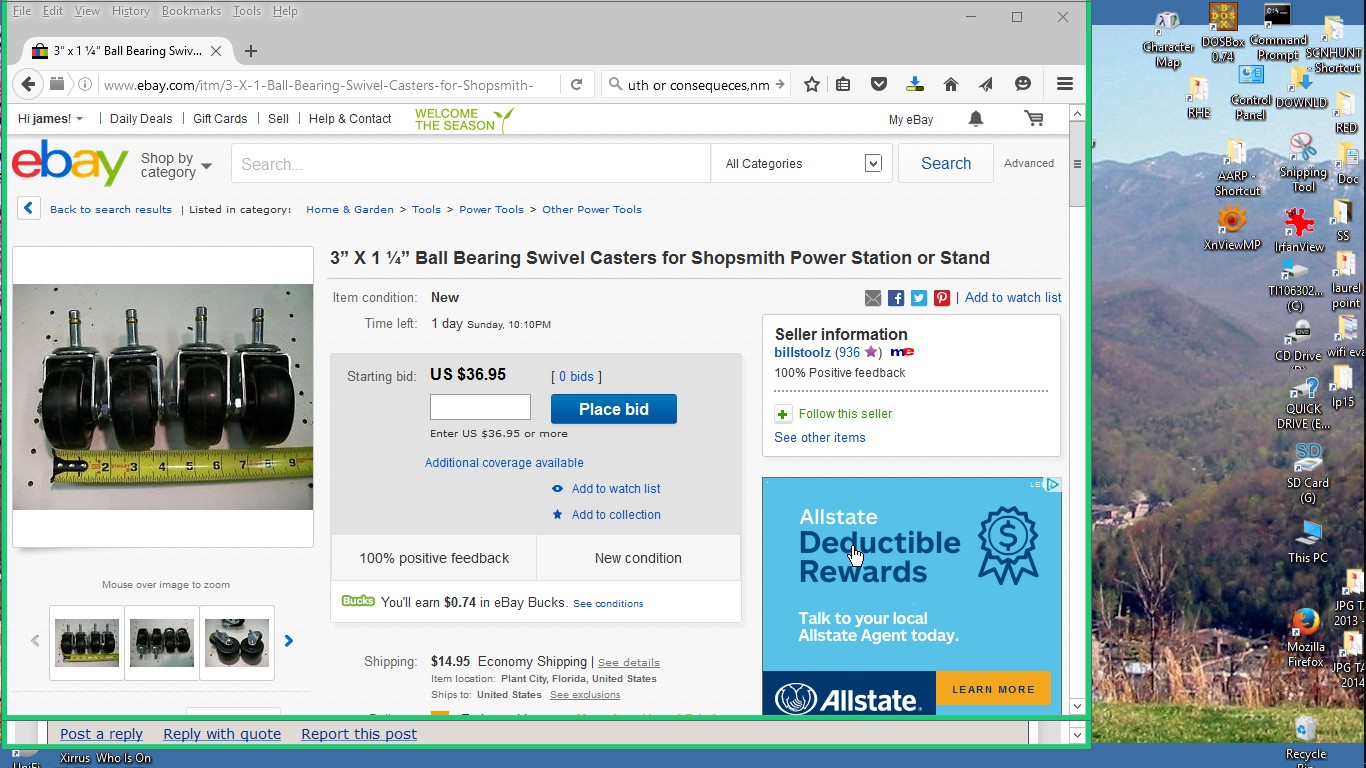Click Additional coverage available link
The width and height of the screenshot is (1366, 768).
click(504, 462)
